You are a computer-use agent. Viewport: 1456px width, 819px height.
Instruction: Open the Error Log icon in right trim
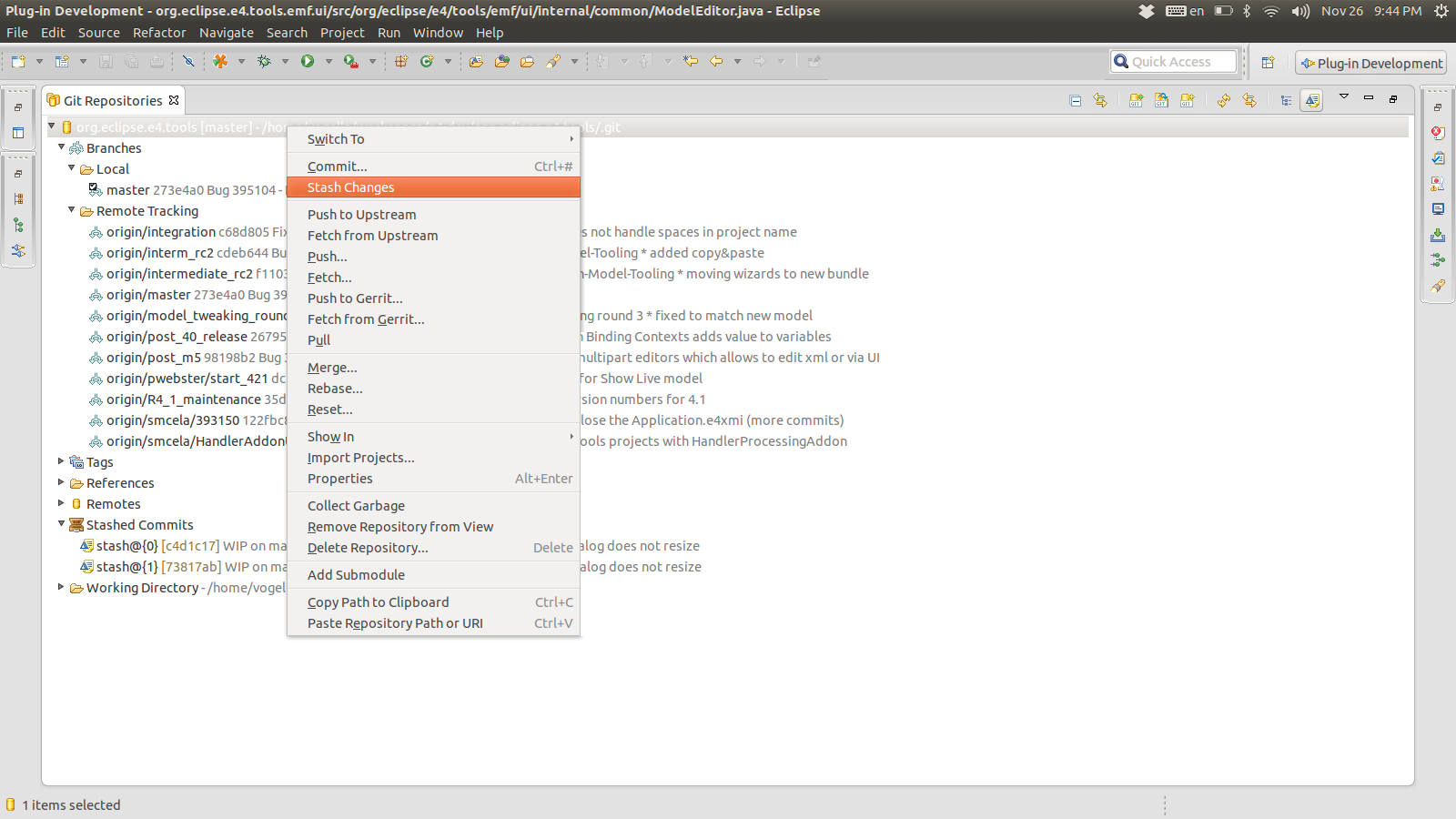pyautogui.click(x=1438, y=133)
